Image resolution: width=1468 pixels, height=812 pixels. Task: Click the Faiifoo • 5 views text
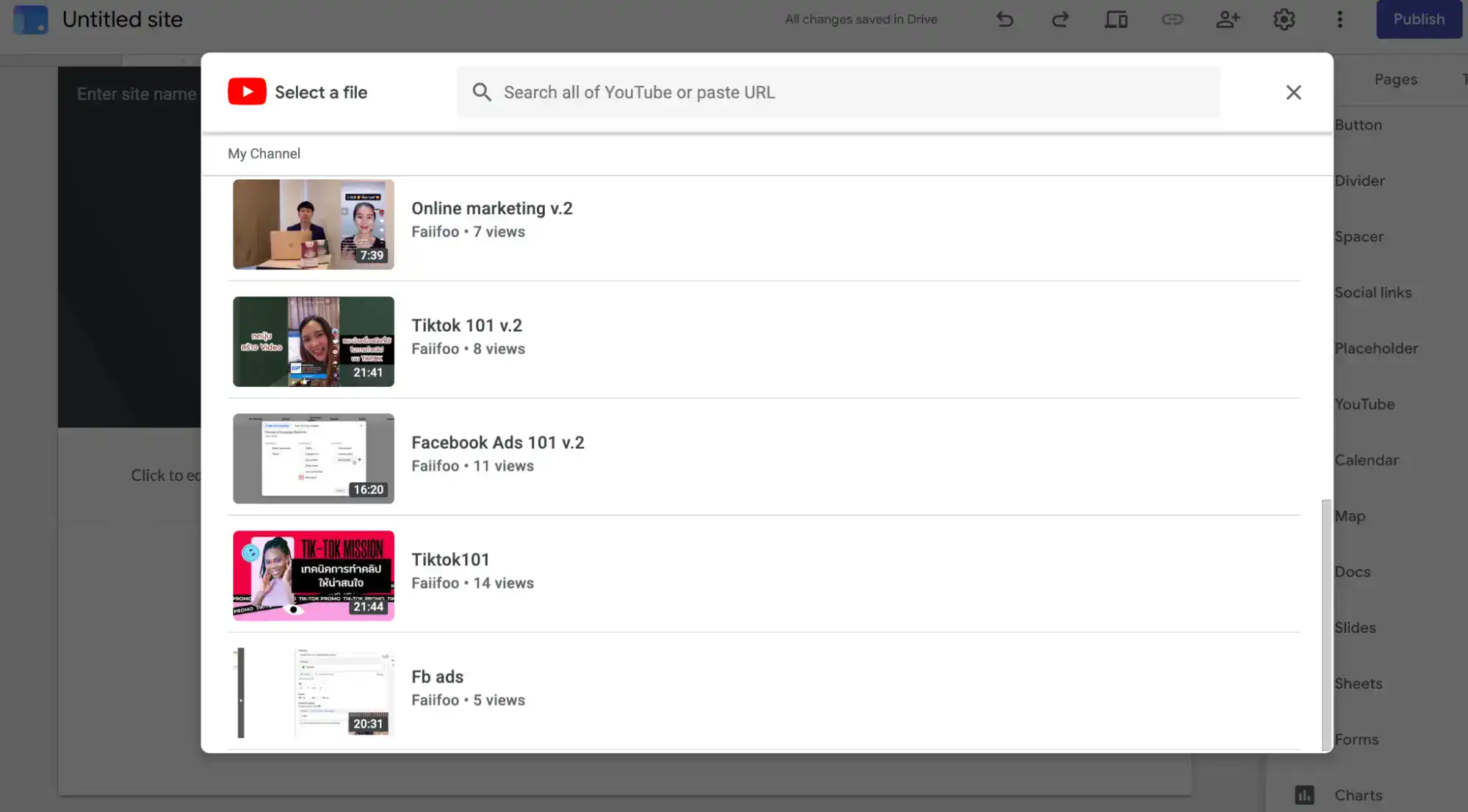coord(468,700)
